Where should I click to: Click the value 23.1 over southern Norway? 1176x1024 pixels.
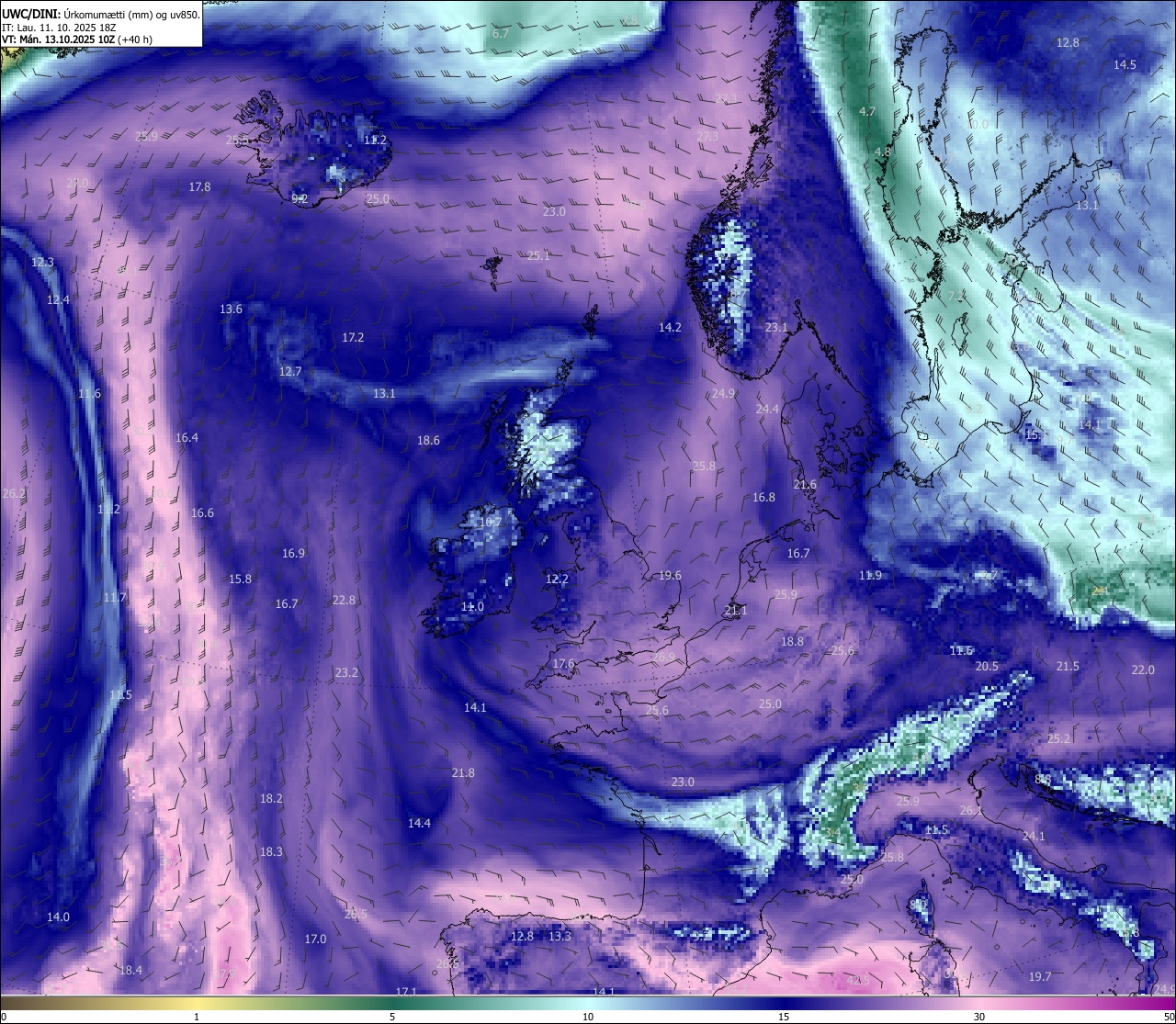(776, 327)
